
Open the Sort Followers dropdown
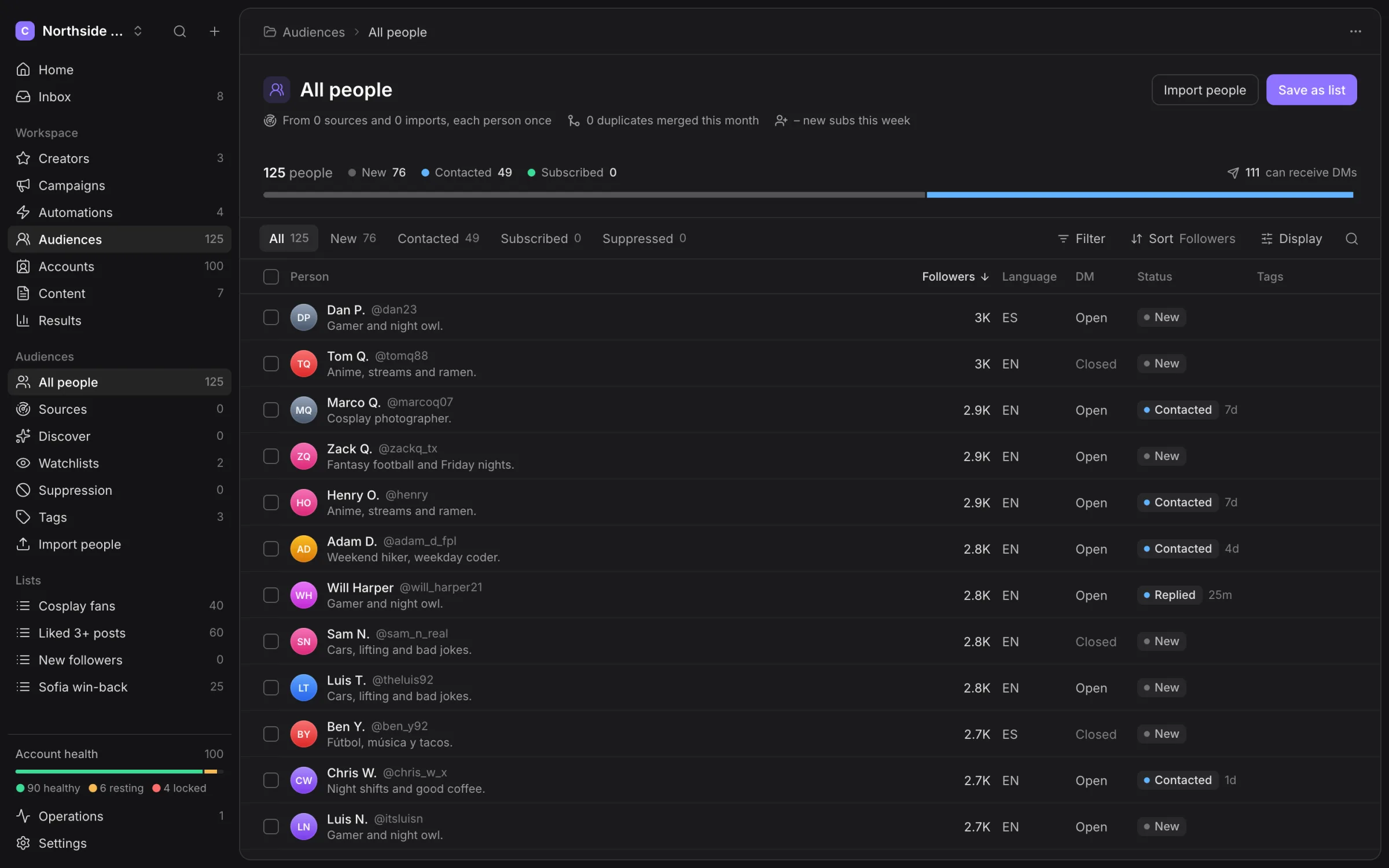click(x=1183, y=238)
